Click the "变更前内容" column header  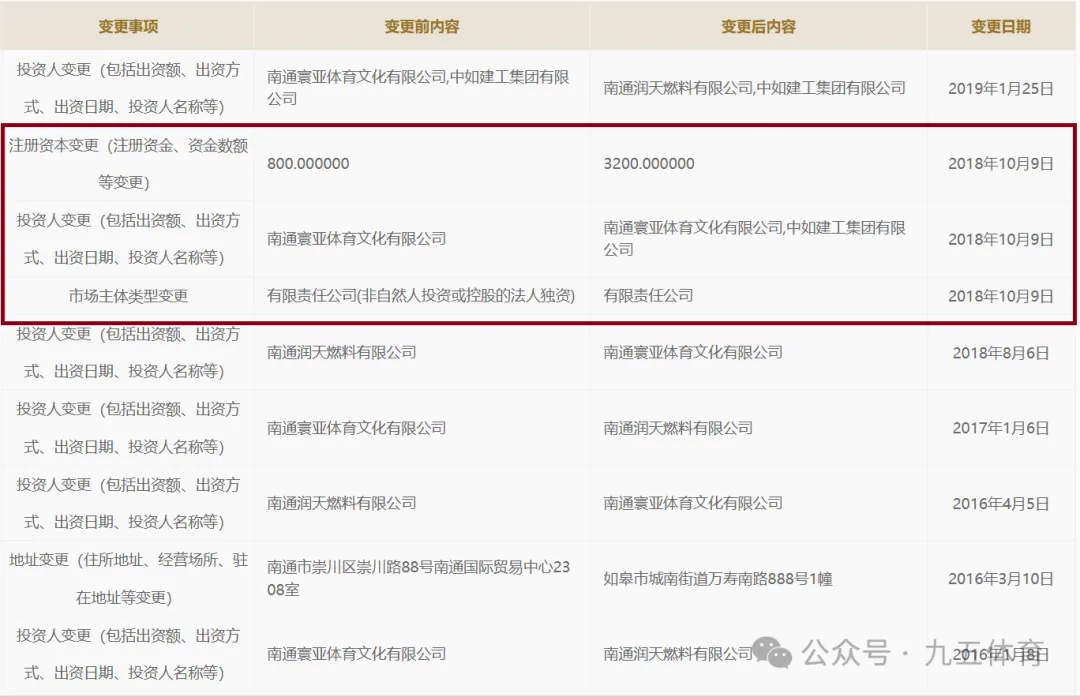(x=422, y=26)
